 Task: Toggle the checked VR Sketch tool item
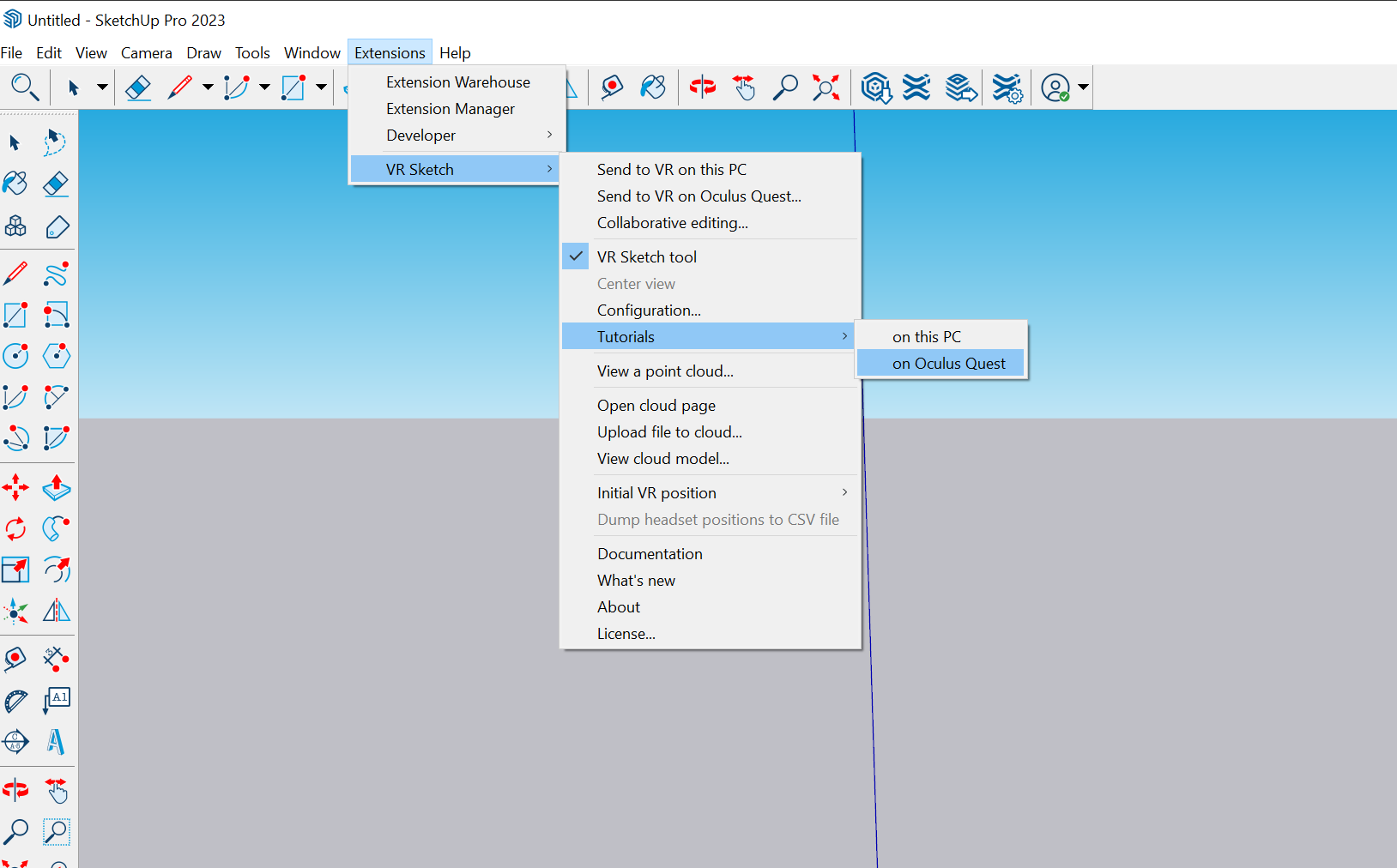point(711,257)
